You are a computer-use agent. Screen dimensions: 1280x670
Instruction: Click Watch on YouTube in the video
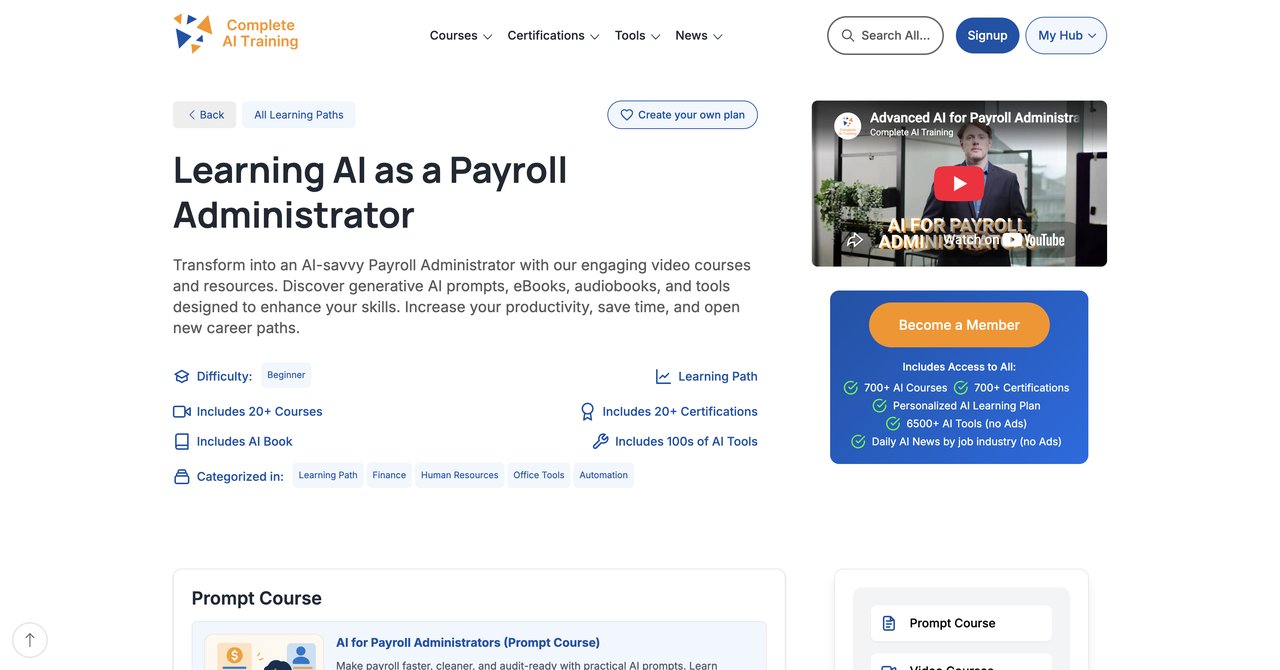click(1004, 240)
